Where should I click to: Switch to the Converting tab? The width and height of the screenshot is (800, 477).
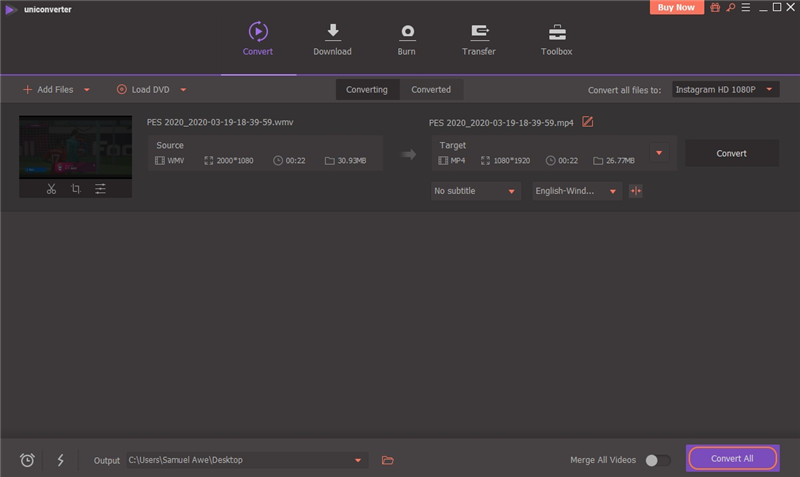tap(367, 90)
